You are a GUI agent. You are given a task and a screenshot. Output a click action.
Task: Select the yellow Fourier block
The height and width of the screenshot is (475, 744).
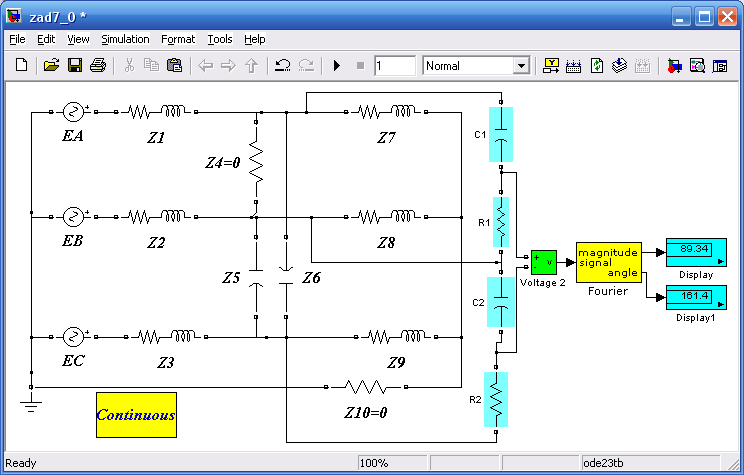[x=609, y=262]
